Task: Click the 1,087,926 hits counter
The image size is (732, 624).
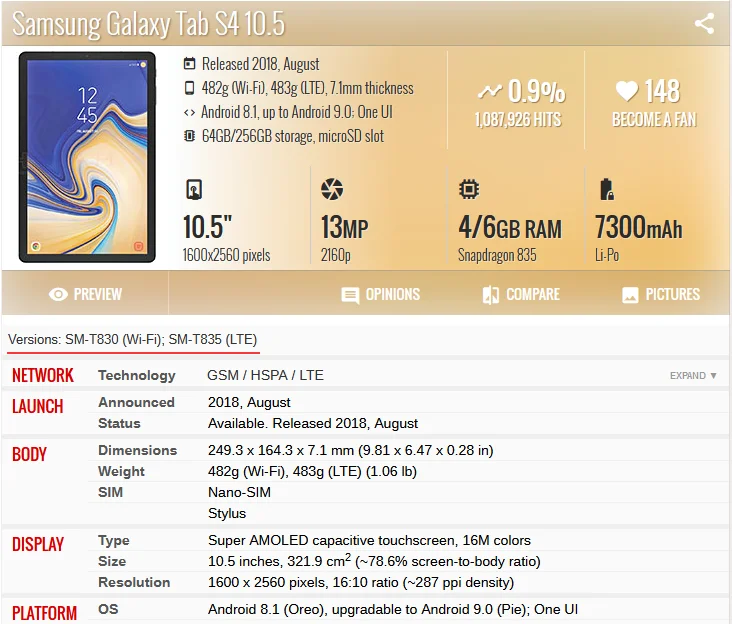Action: pyautogui.click(x=518, y=119)
